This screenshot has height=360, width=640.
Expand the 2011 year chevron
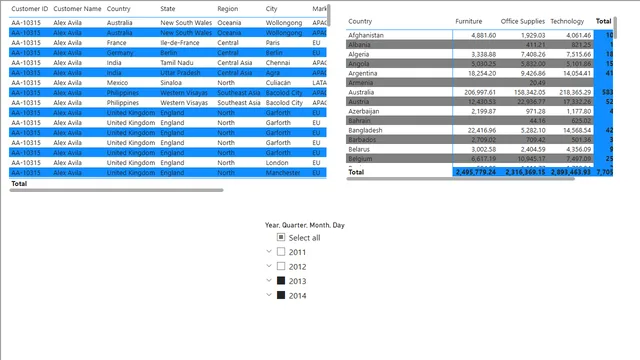click(269, 251)
